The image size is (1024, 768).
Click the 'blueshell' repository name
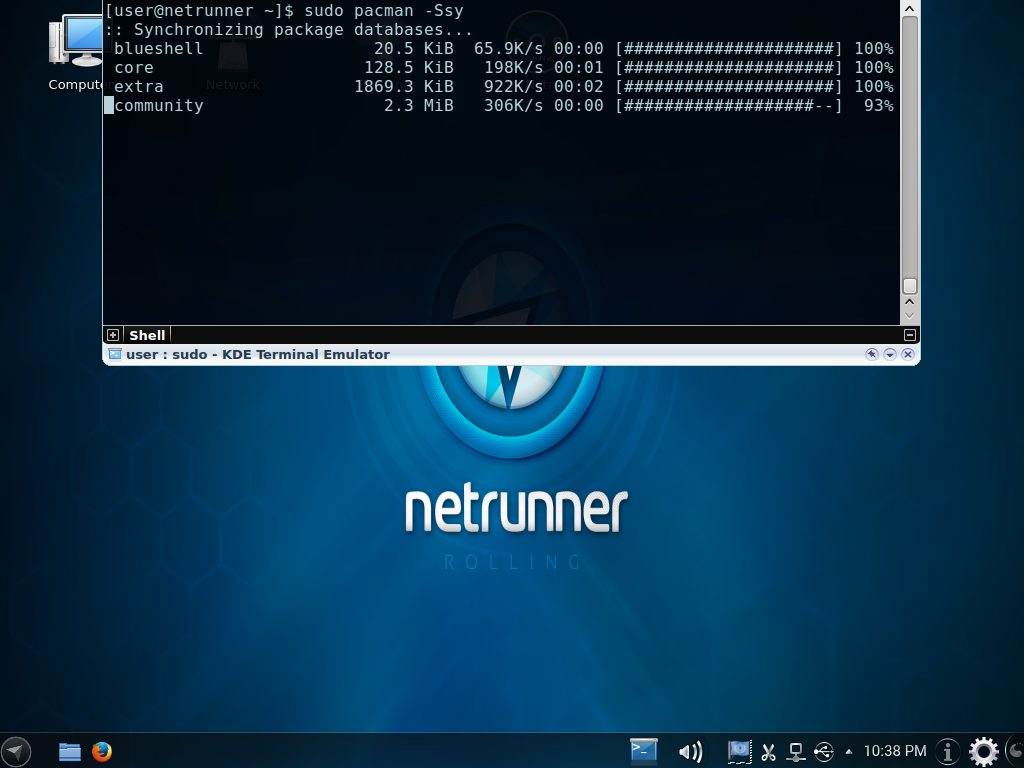[x=159, y=48]
